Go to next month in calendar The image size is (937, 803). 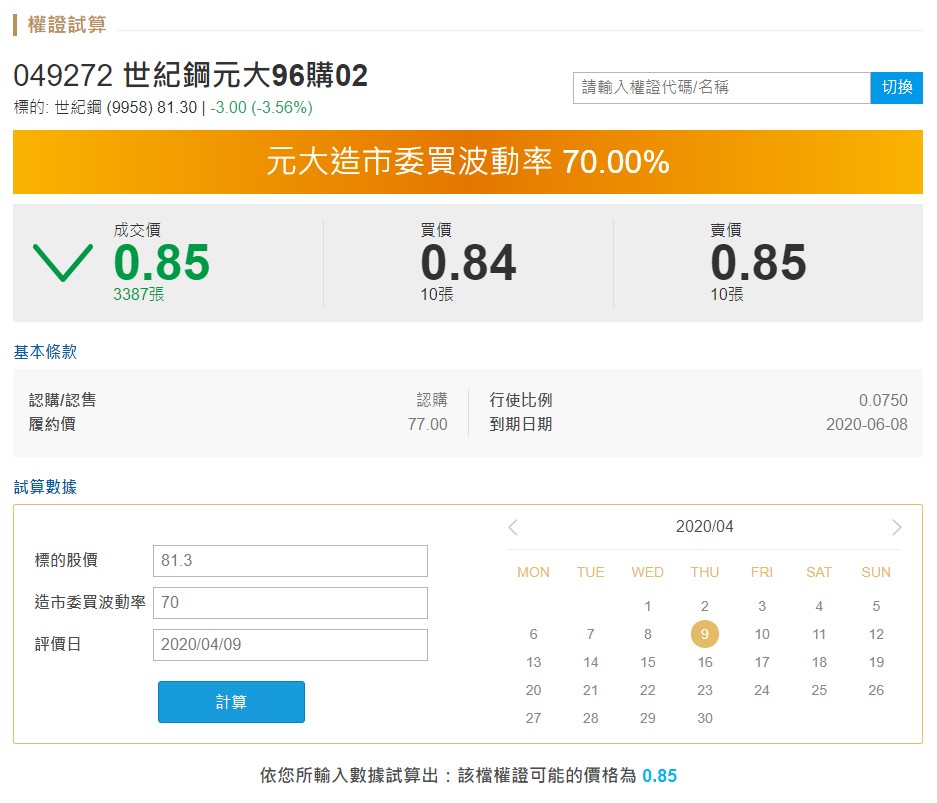(x=896, y=527)
